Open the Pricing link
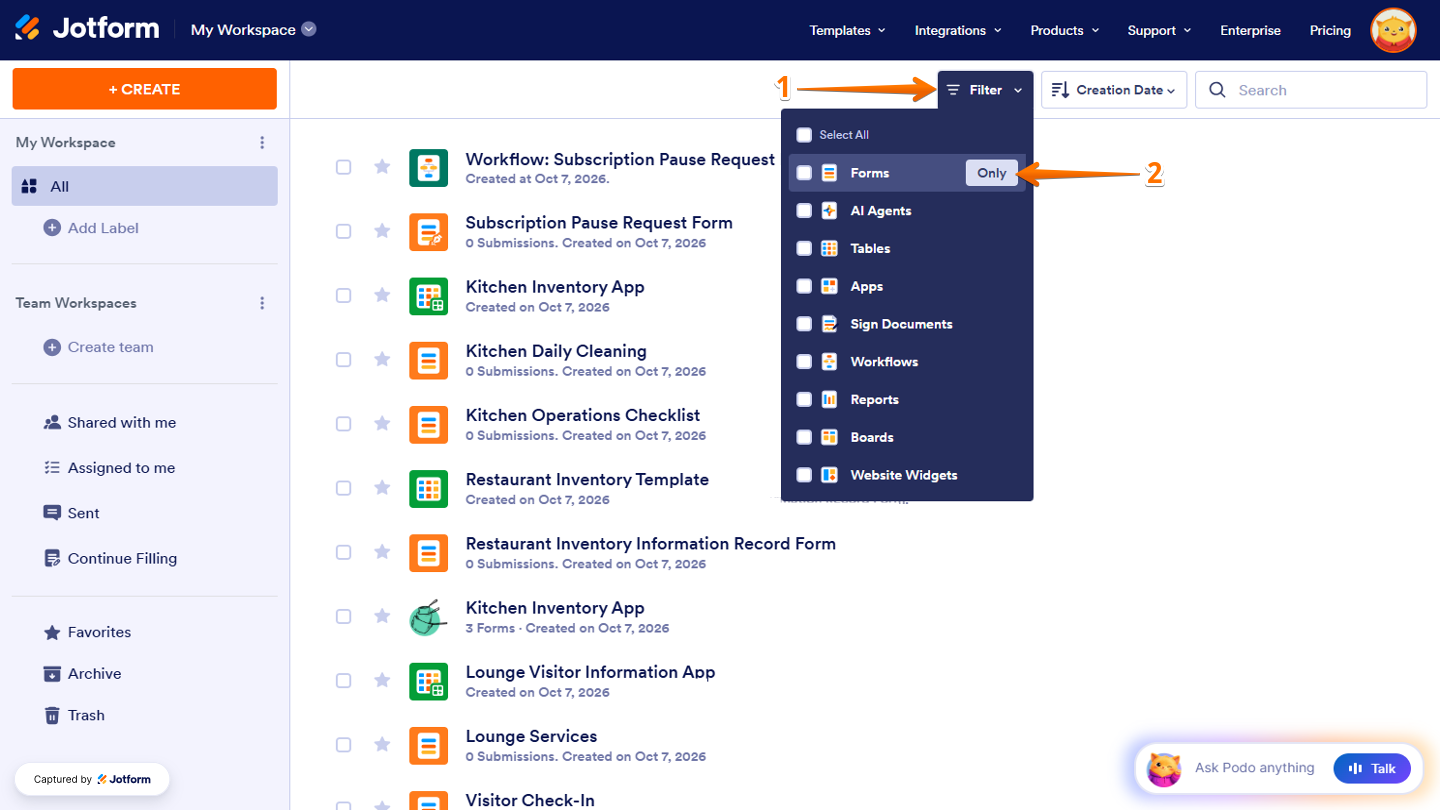This screenshot has width=1440, height=810. (1330, 30)
